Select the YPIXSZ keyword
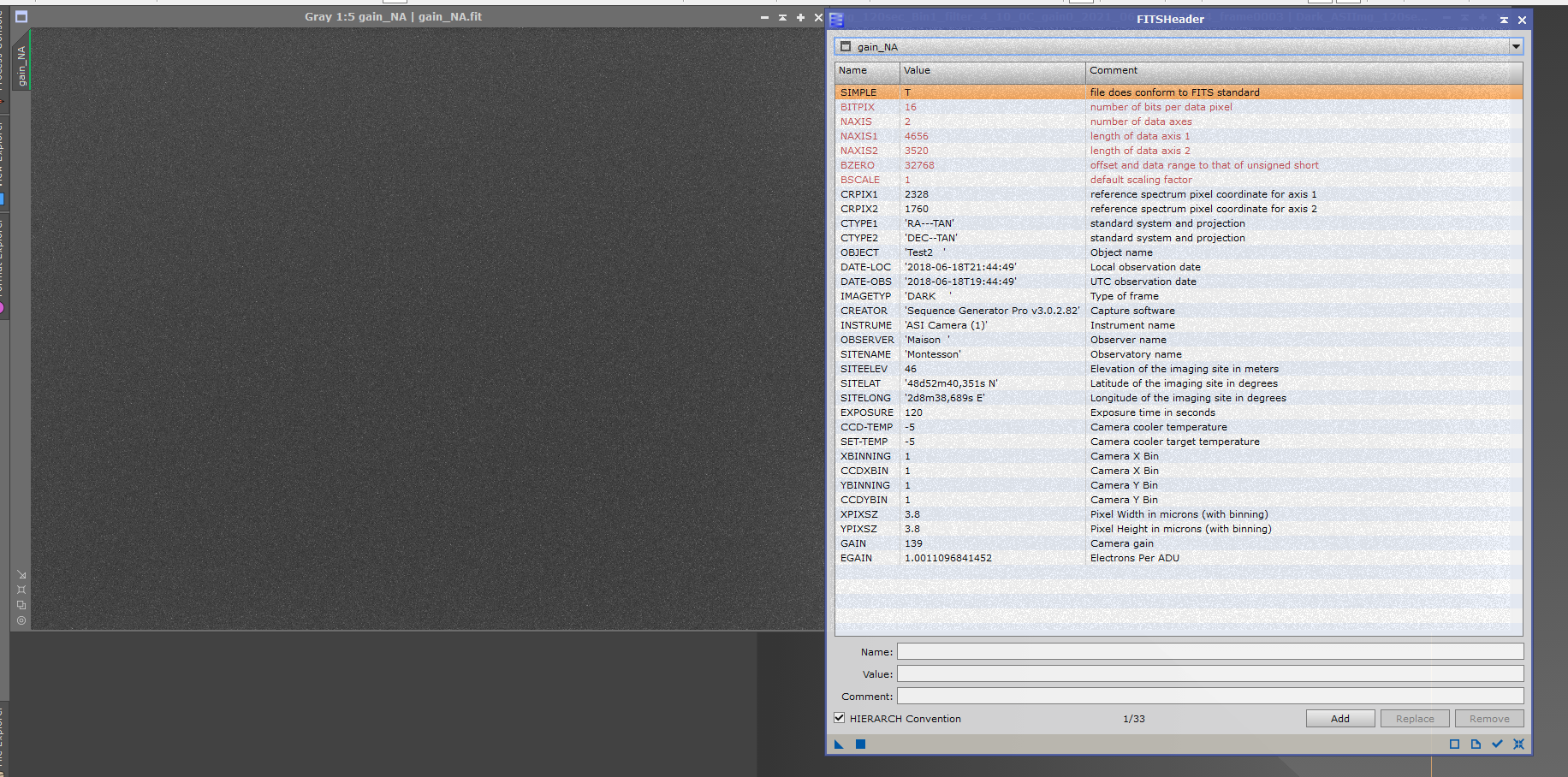The width and height of the screenshot is (1568, 777). (x=859, y=529)
